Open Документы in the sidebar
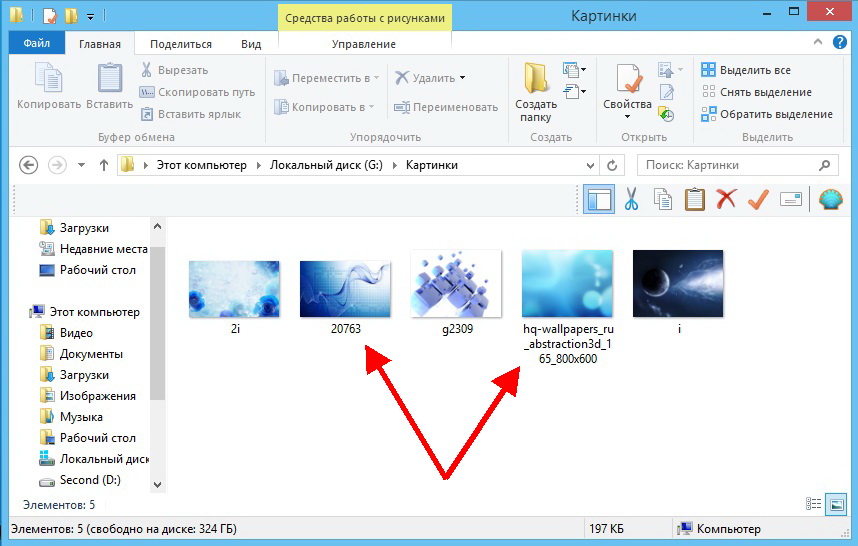Viewport: 858px width, 546px height. coord(82,354)
